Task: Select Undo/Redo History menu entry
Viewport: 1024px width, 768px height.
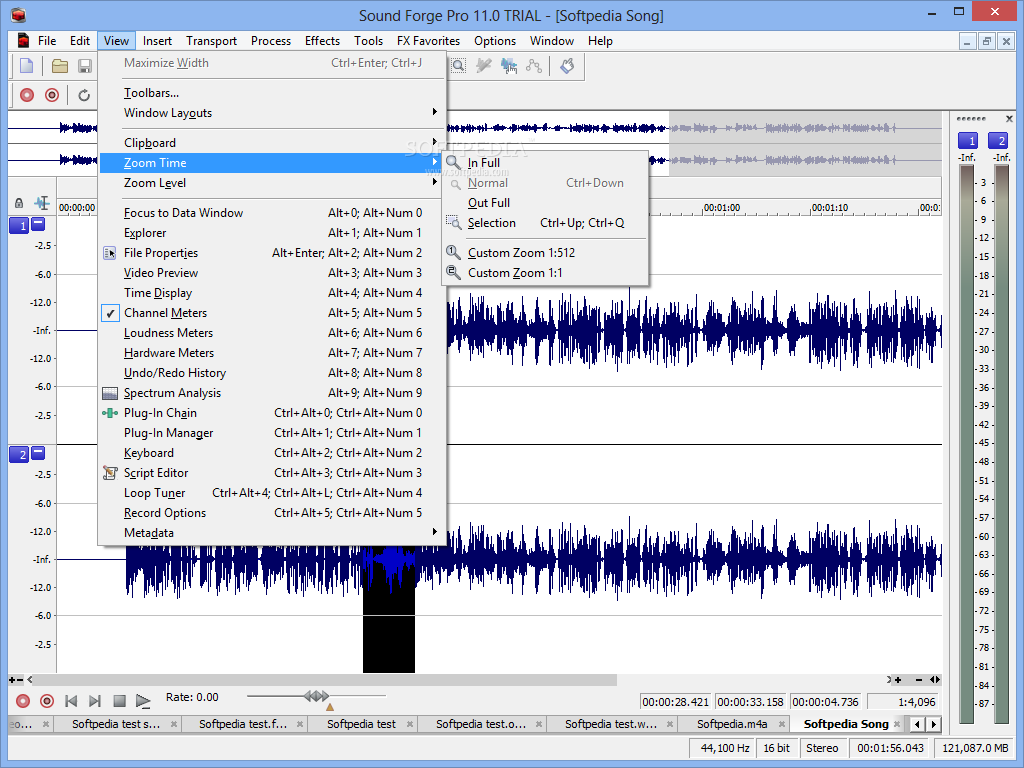Action: pos(273,373)
